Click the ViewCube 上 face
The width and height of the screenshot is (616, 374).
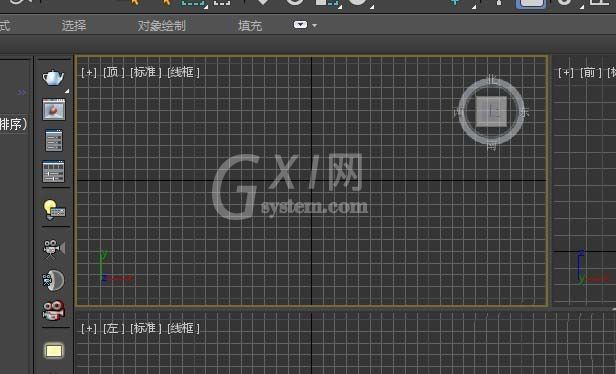[491, 112]
